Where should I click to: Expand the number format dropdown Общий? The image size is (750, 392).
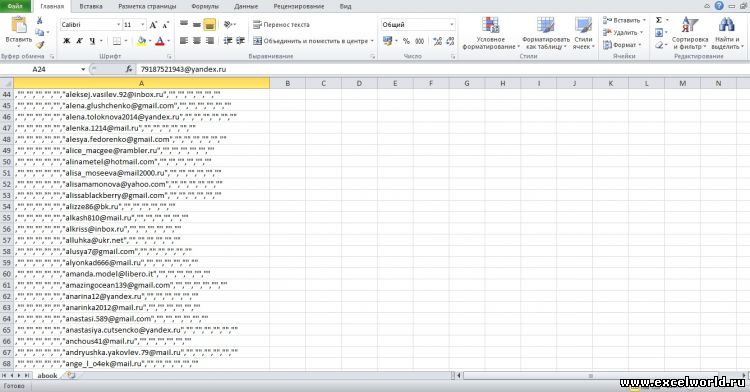pos(452,25)
